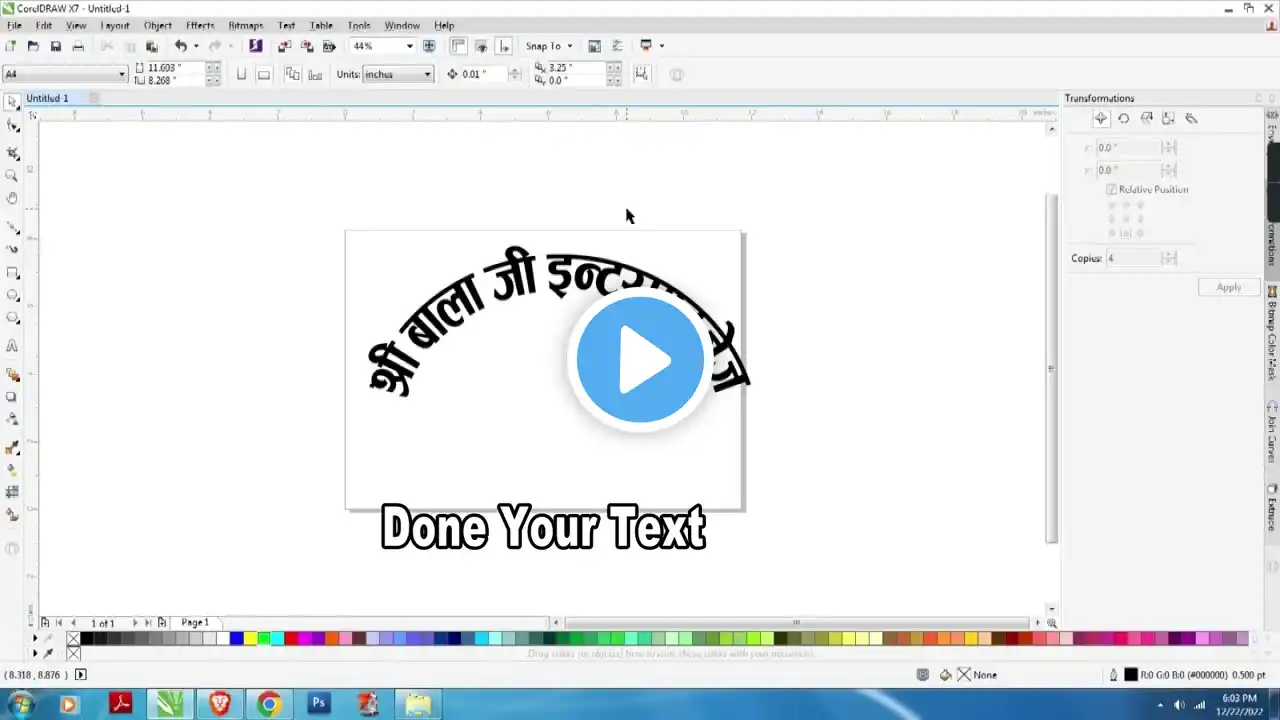Screen dimensions: 1280x720
Task: Click the Export icon in toolbar
Action: 306,46
